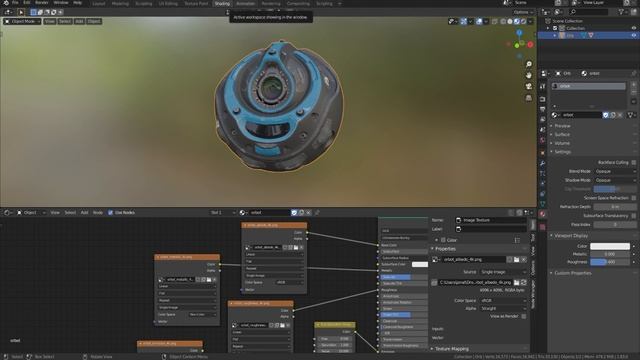Expand the Collection tree item

tap(548, 28)
